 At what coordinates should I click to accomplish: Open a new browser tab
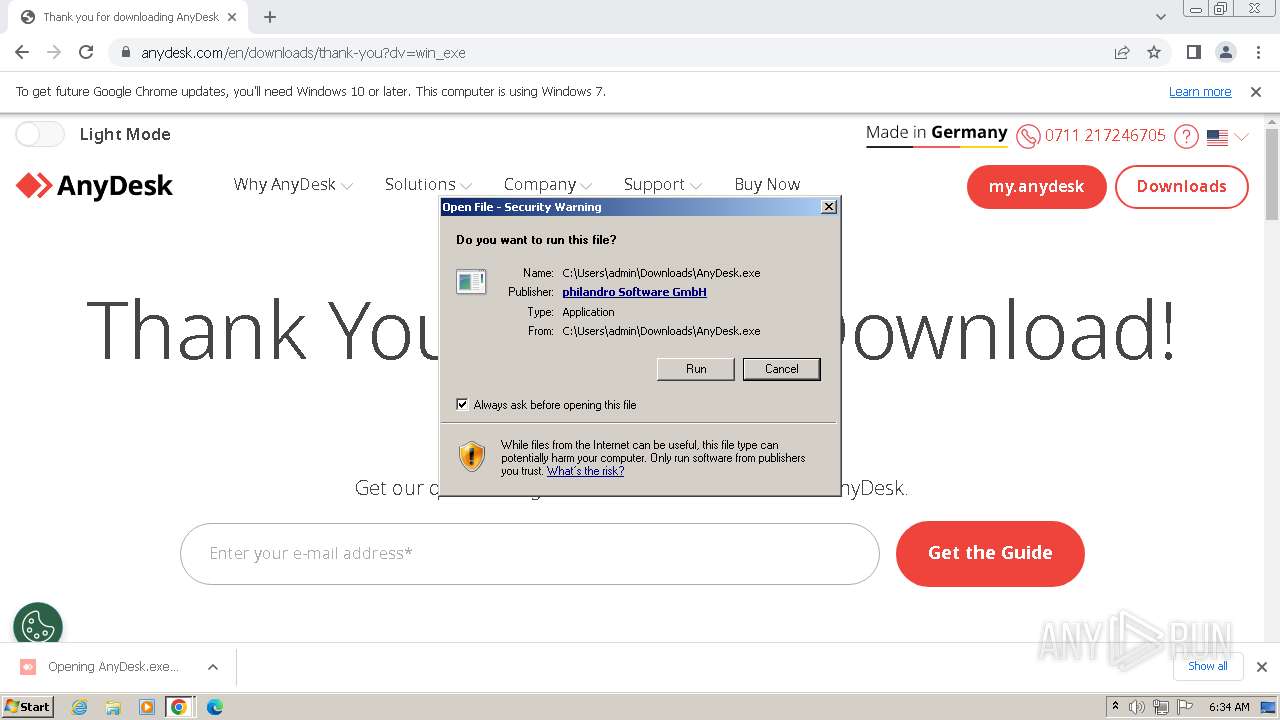pos(270,17)
